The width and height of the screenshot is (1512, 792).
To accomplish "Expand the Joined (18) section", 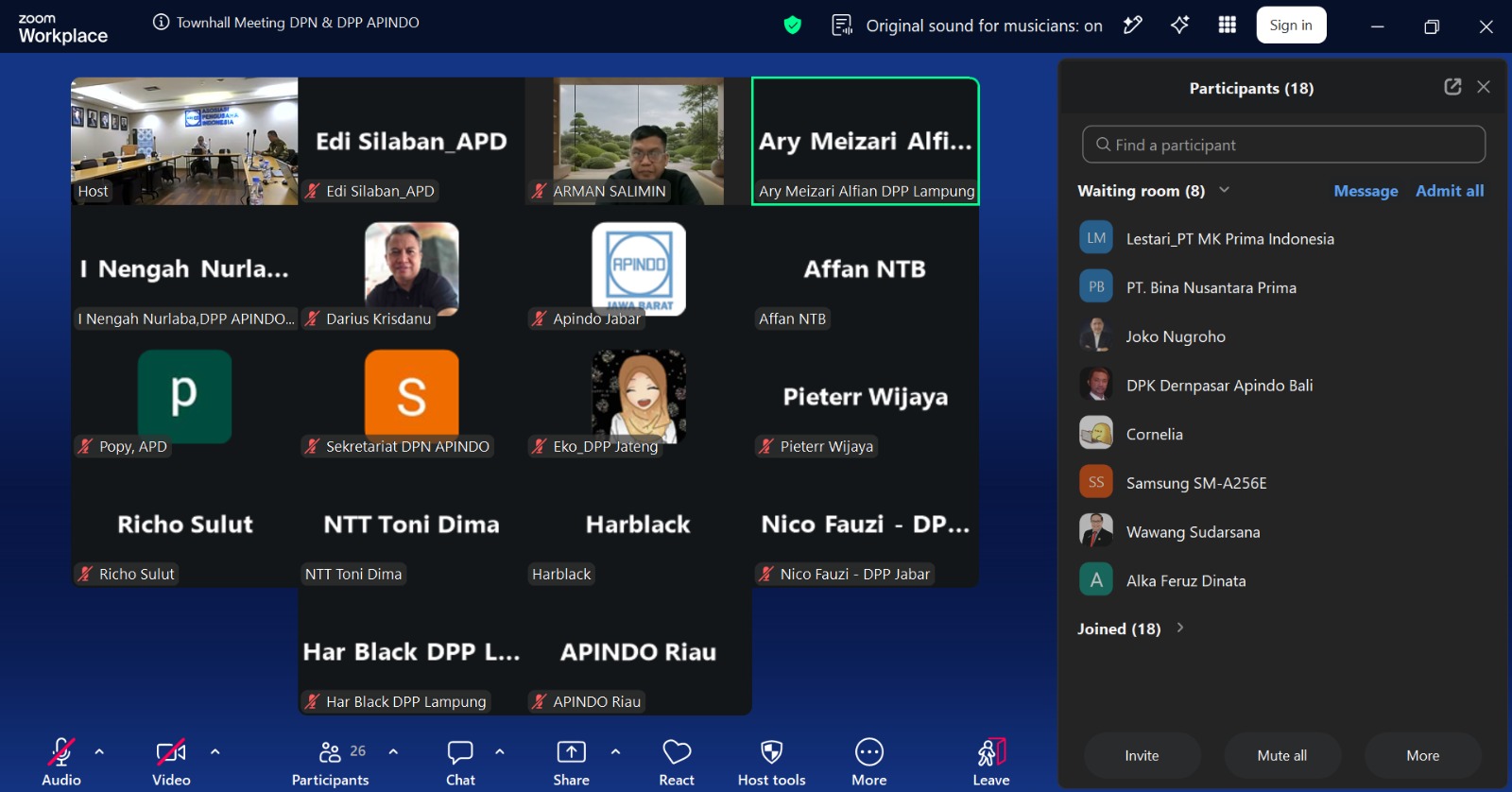I will (x=1180, y=628).
